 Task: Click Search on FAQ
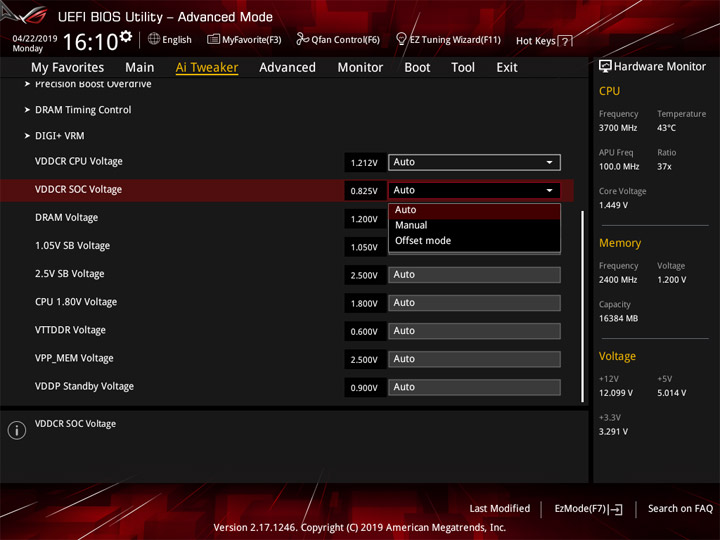click(680, 508)
